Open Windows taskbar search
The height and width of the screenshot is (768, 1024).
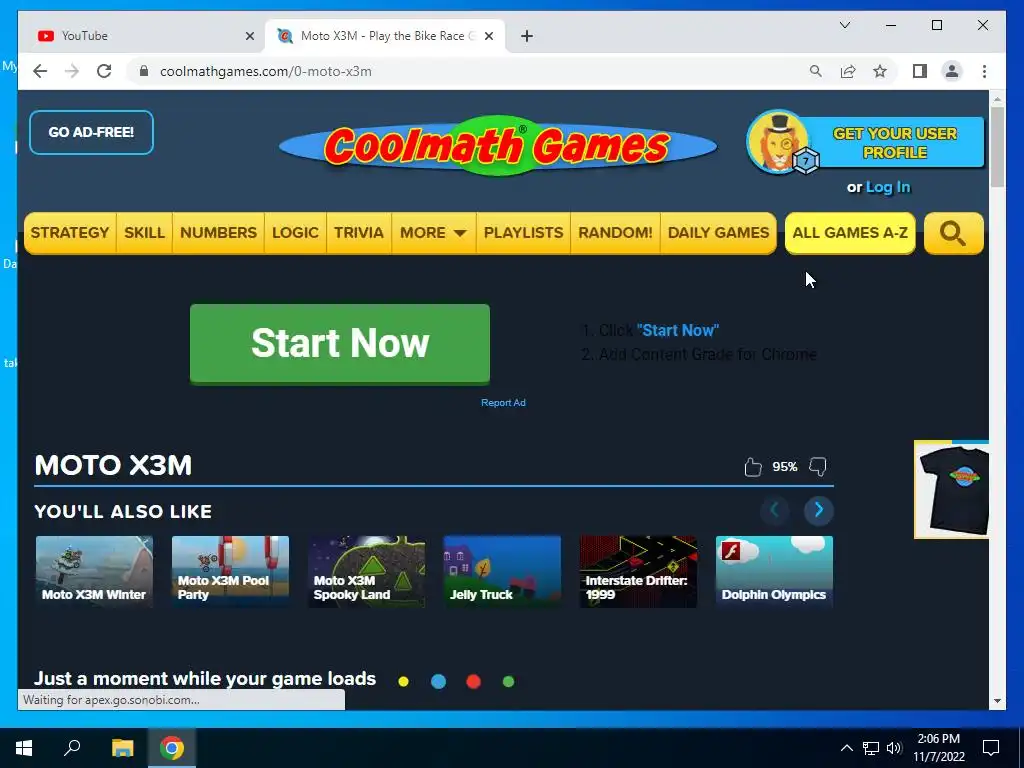(x=72, y=748)
